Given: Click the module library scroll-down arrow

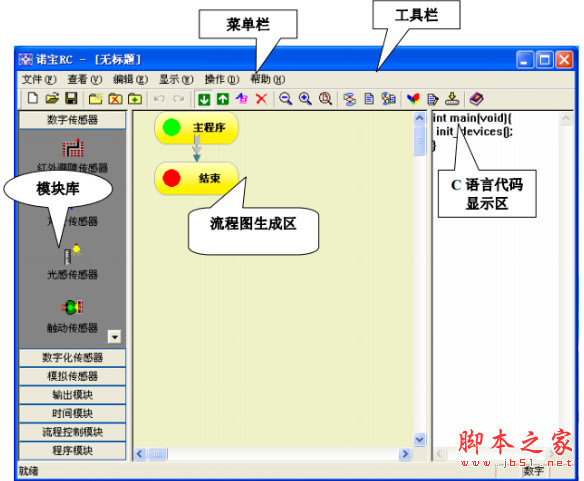Looking at the screenshot, I should [x=115, y=337].
